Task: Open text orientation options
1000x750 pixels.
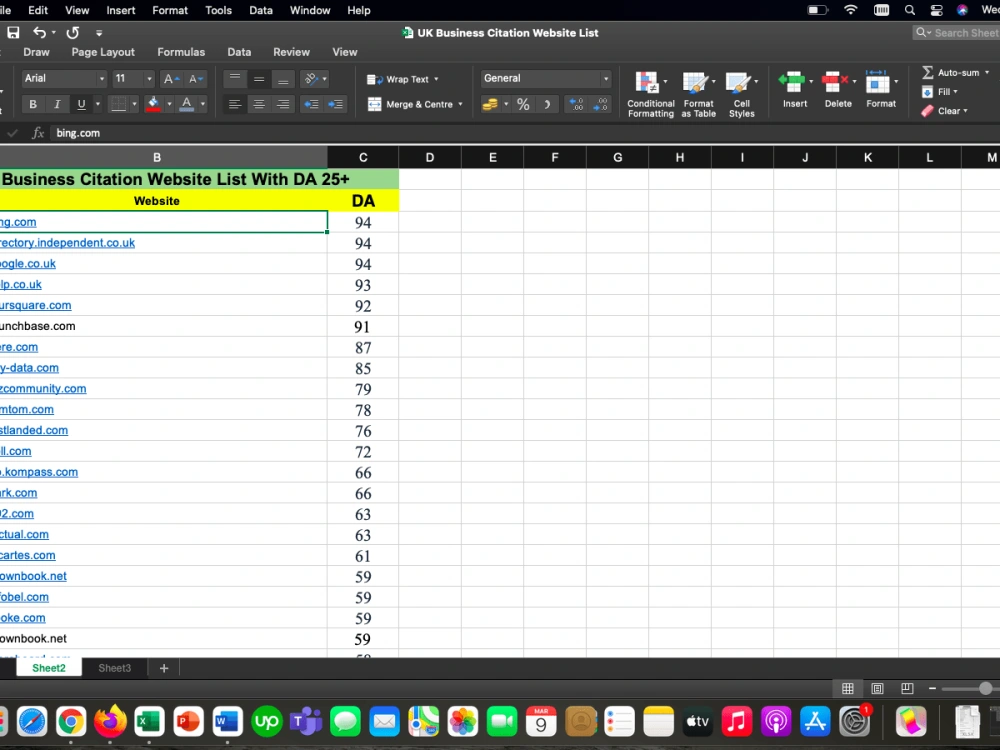Action: (x=315, y=78)
